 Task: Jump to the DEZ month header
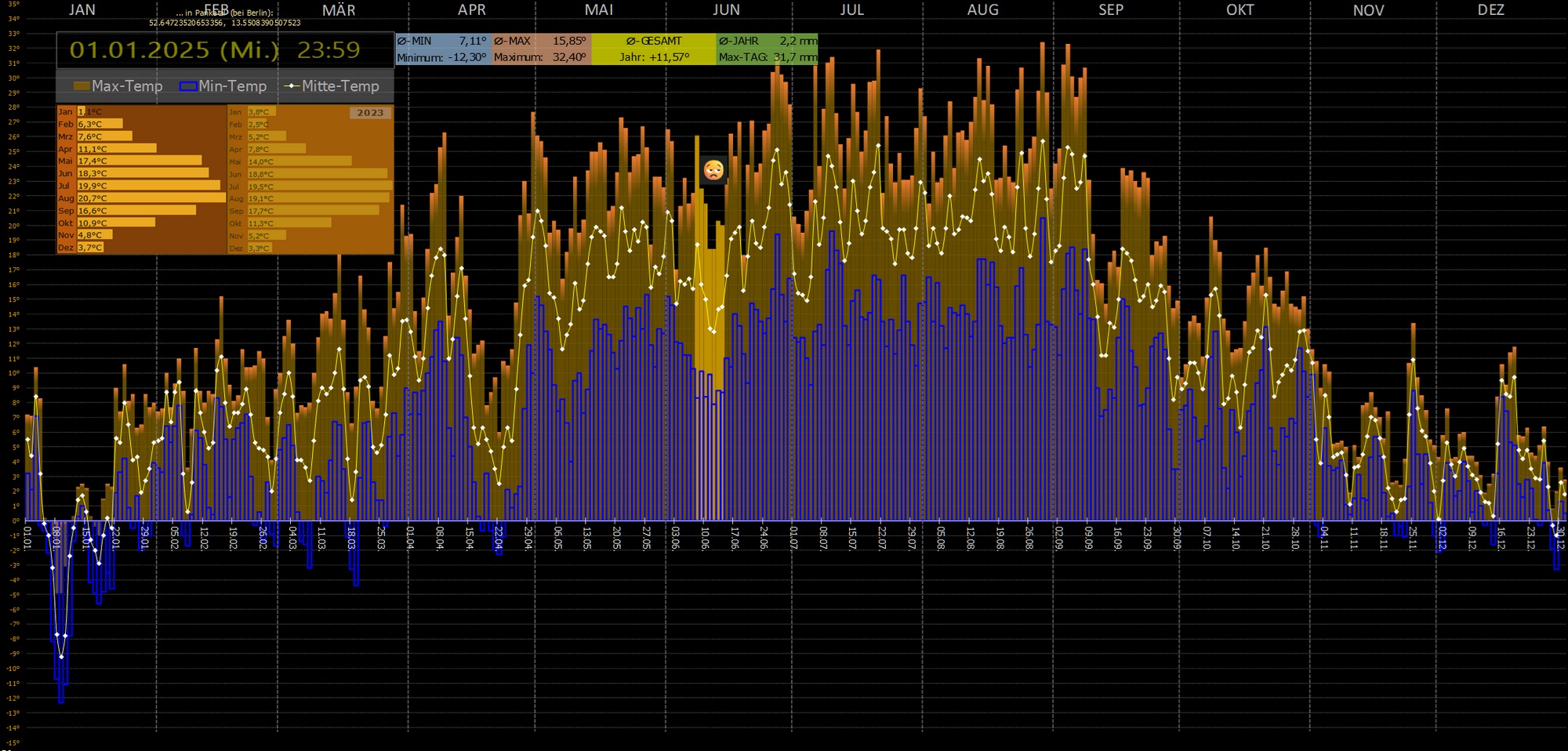[x=1490, y=10]
